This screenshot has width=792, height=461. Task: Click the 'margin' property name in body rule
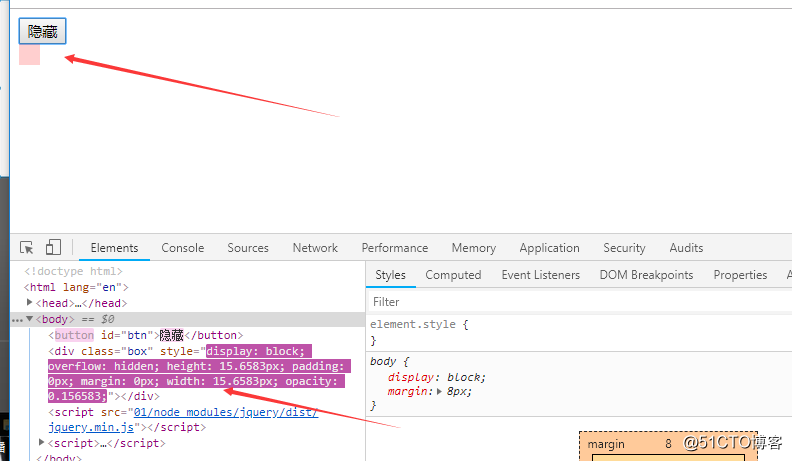[410, 391]
